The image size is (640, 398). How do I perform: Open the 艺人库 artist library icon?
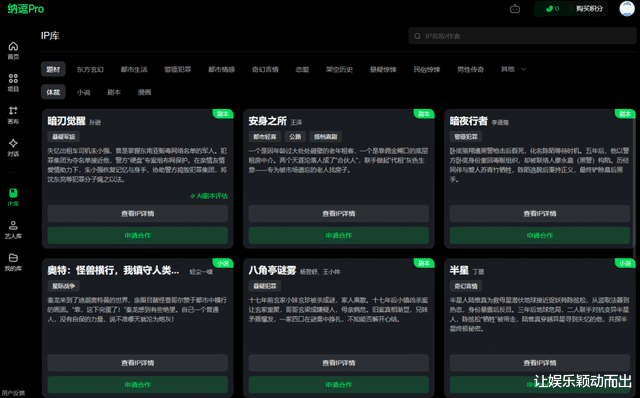point(13,229)
